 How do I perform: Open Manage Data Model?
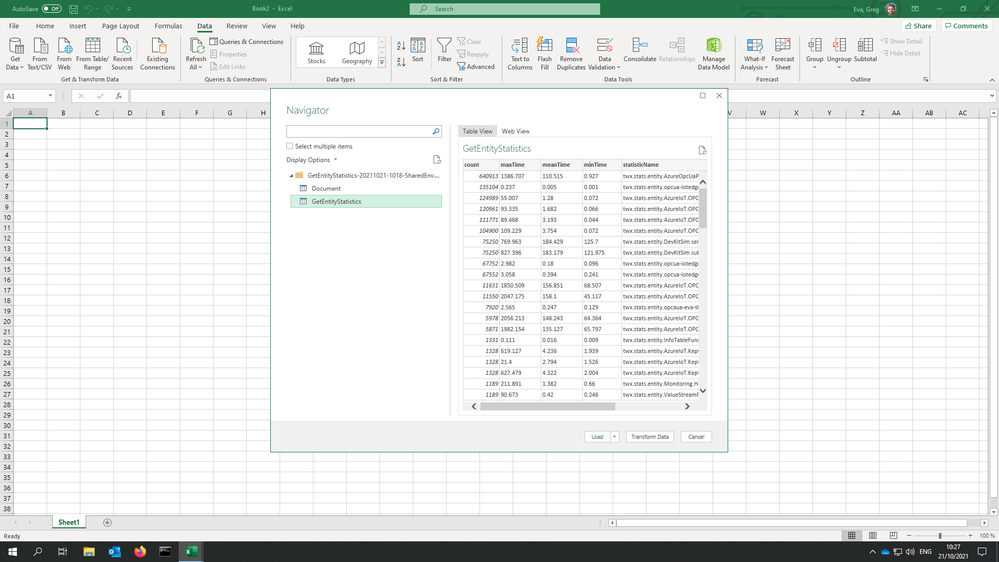pyautogui.click(x=714, y=54)
